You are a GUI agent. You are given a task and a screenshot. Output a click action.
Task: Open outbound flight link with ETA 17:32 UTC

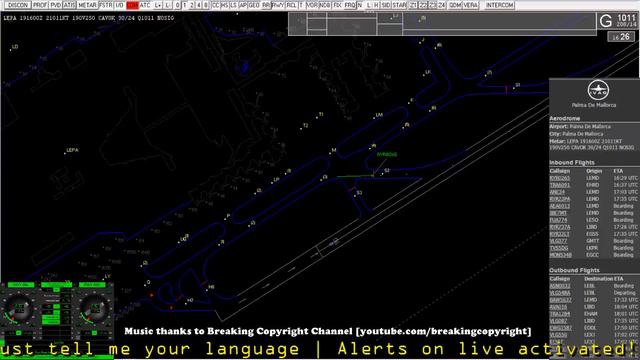tap(560, 300)
